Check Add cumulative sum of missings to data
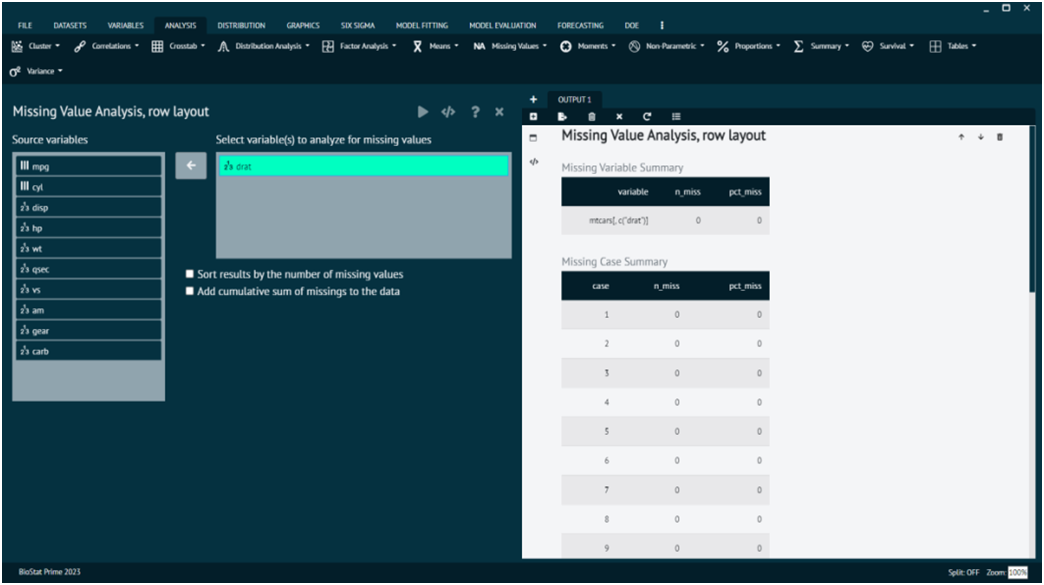 point(190,291)
